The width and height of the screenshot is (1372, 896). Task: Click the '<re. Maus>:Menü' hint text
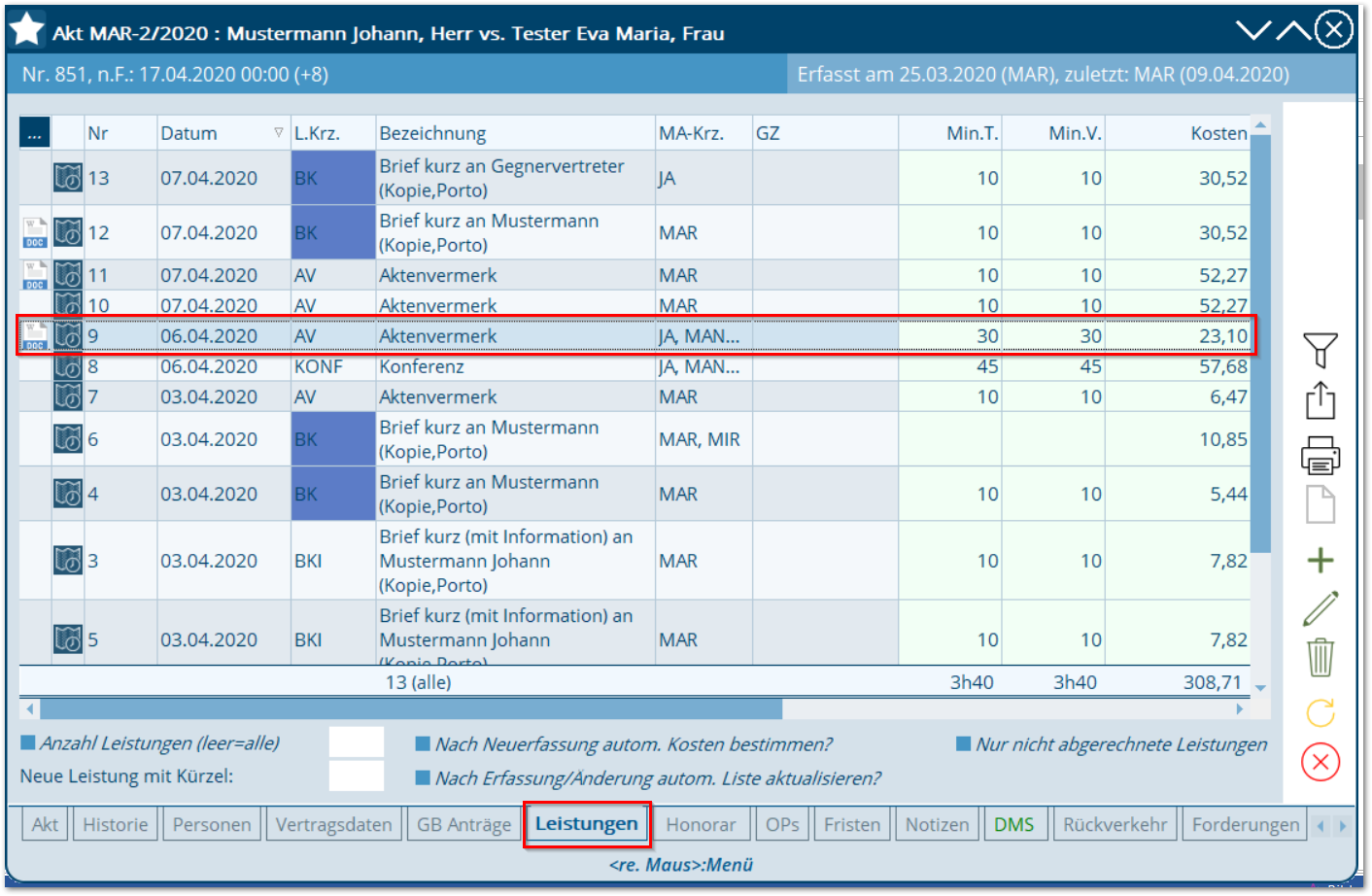681,864
